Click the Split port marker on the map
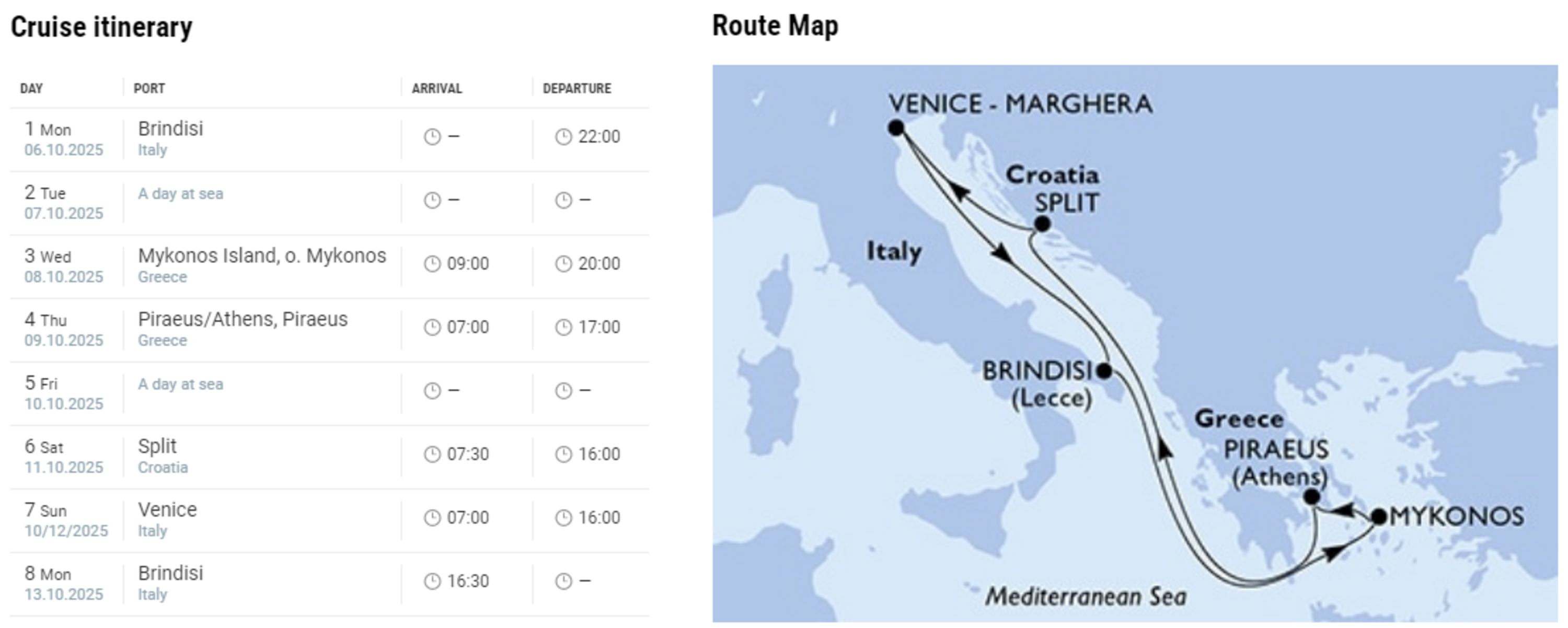Screen dimensions: 1568x628 (1042, 224)
